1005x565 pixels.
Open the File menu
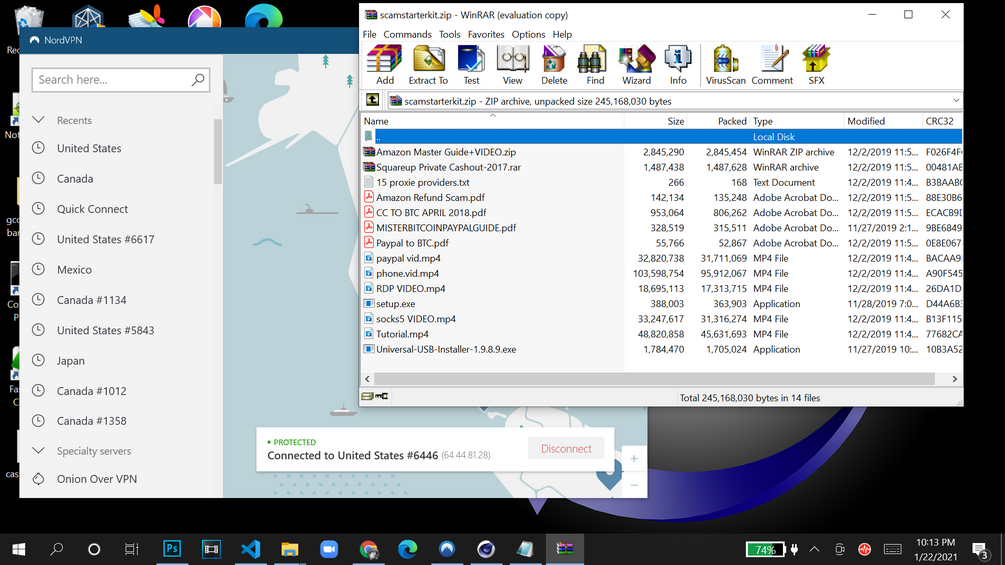click(370, 34)
